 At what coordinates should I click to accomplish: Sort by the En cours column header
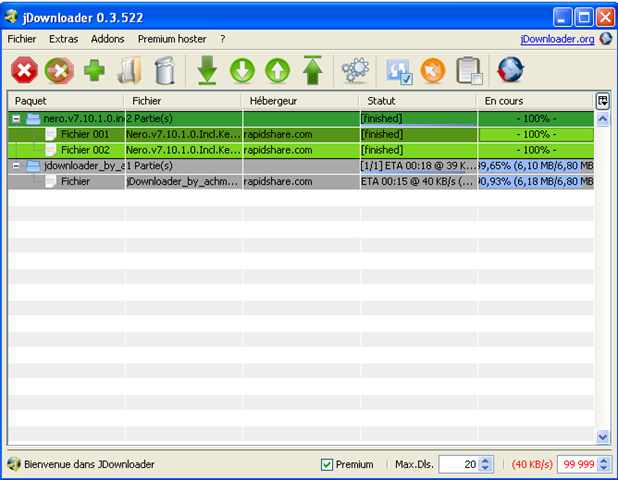(x=536, y=101)
